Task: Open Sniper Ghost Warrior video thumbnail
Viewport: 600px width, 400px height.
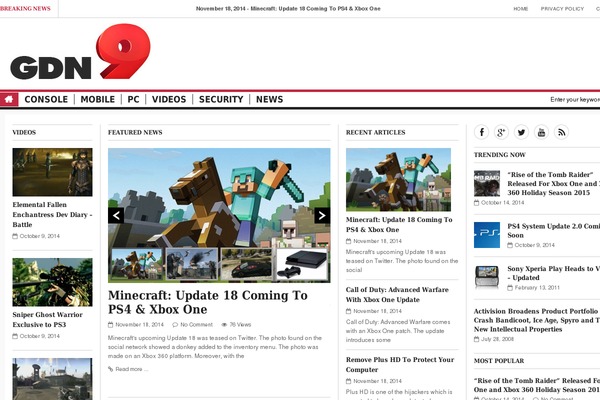Action: [52, 282]
